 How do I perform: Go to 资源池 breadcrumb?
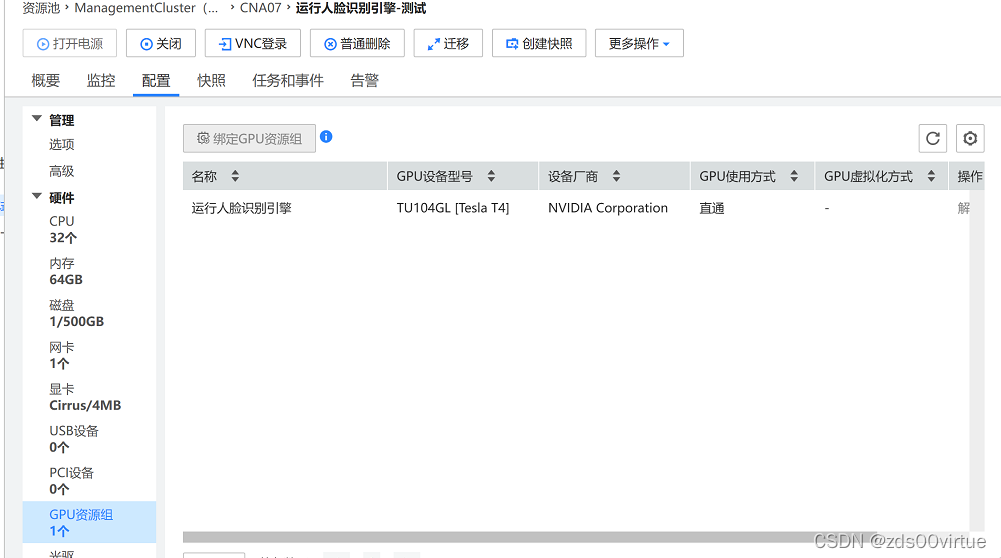[41, 8]
